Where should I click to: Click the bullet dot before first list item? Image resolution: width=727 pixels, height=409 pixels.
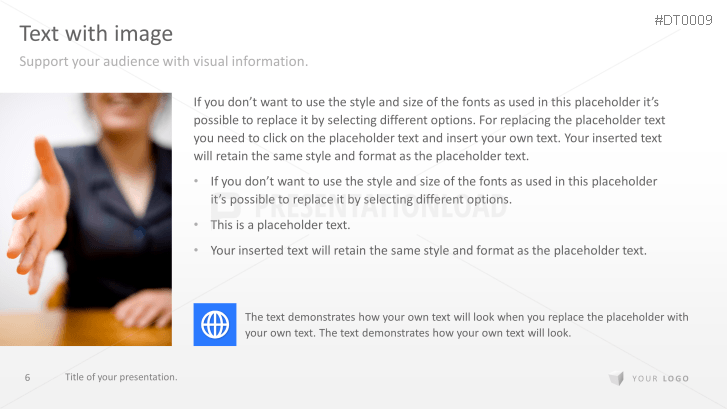[x=197, y=182]
